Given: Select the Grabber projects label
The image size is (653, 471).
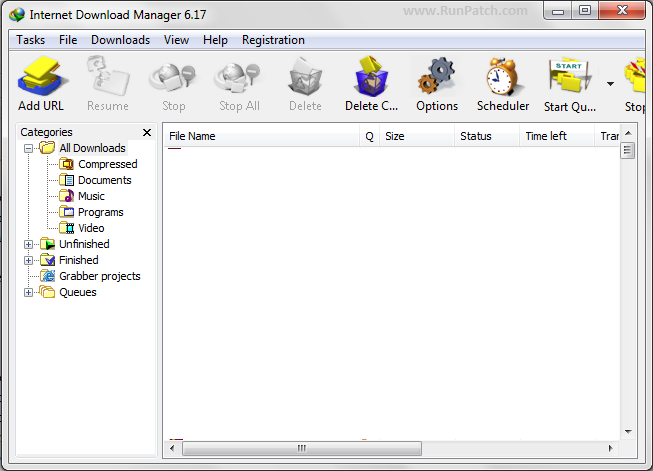Looking at the screenshot, I should (100, 276).
